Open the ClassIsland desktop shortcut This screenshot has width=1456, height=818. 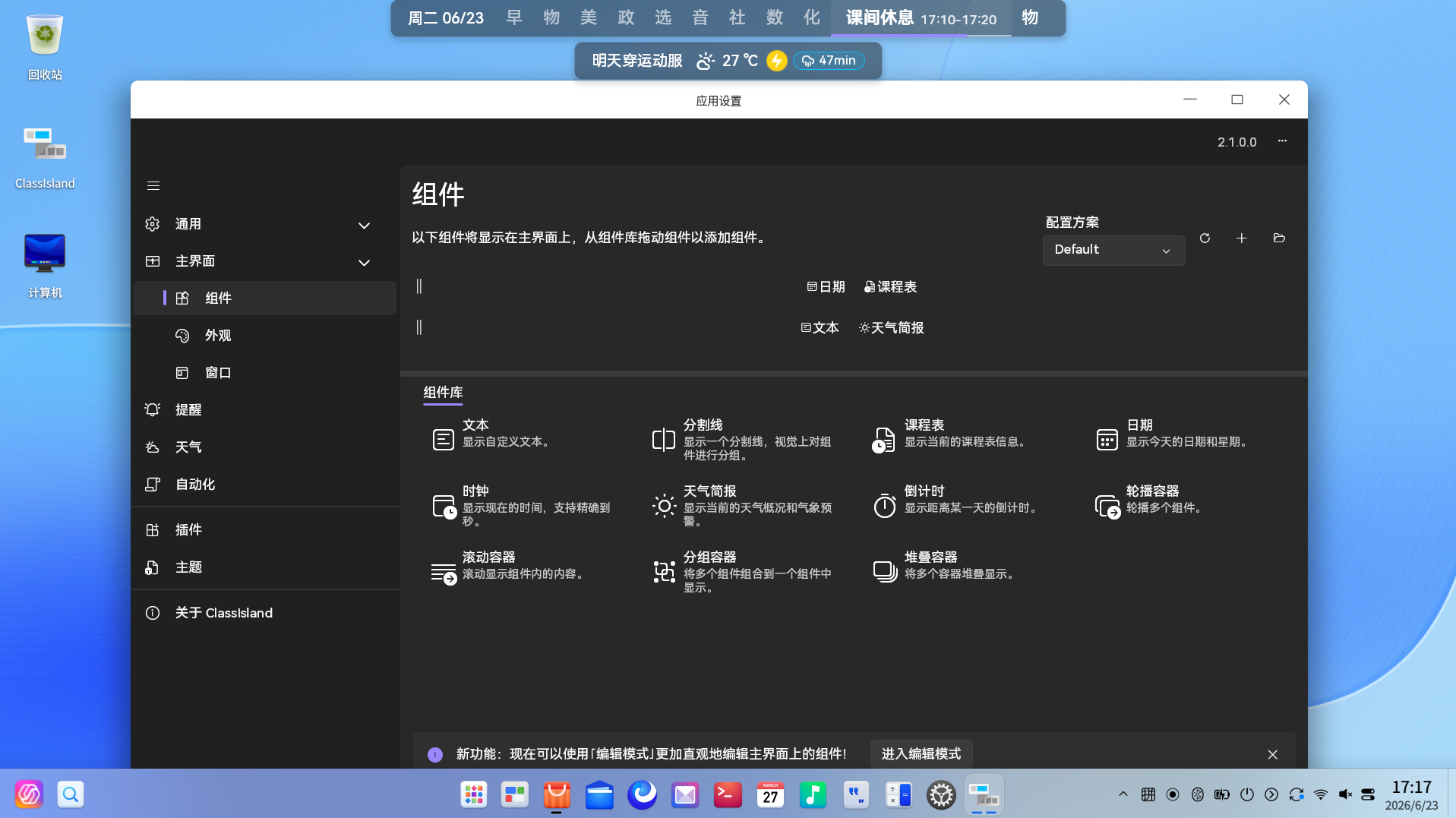coord(45,158)
